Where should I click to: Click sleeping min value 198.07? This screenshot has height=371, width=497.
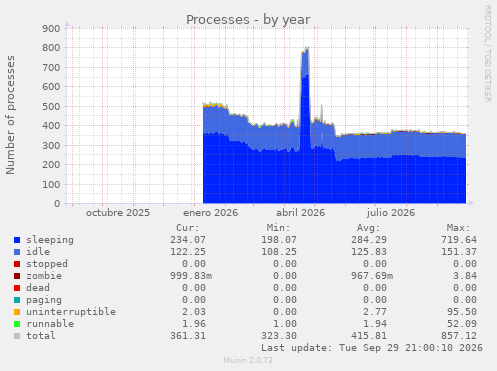279,240
